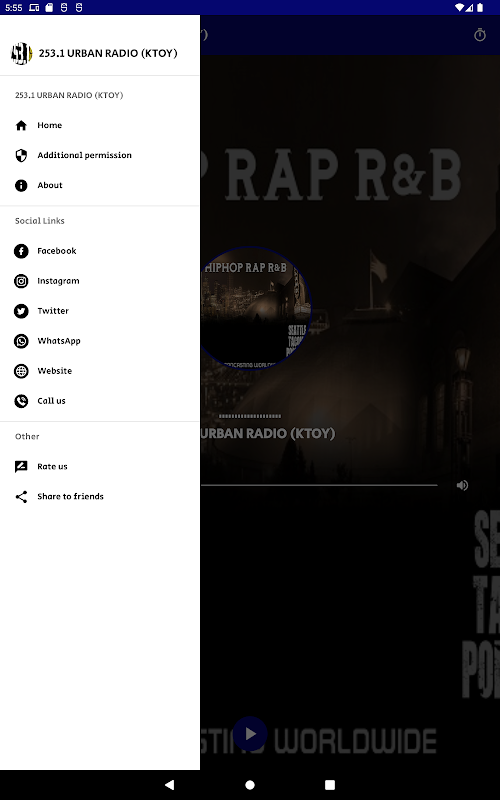500x800 pixels.
Task: Tap the station logo in drawer header
Action: tap(21, 54)
